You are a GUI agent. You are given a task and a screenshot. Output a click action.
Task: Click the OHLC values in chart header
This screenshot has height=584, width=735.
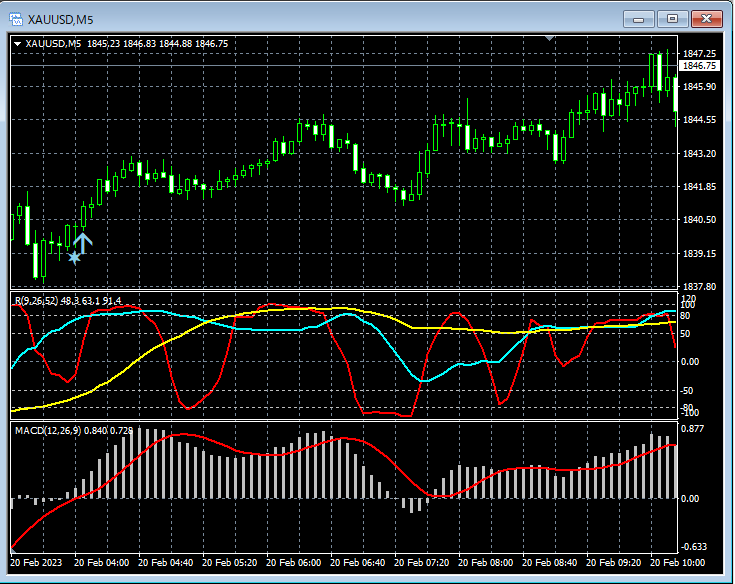[158, 43]
